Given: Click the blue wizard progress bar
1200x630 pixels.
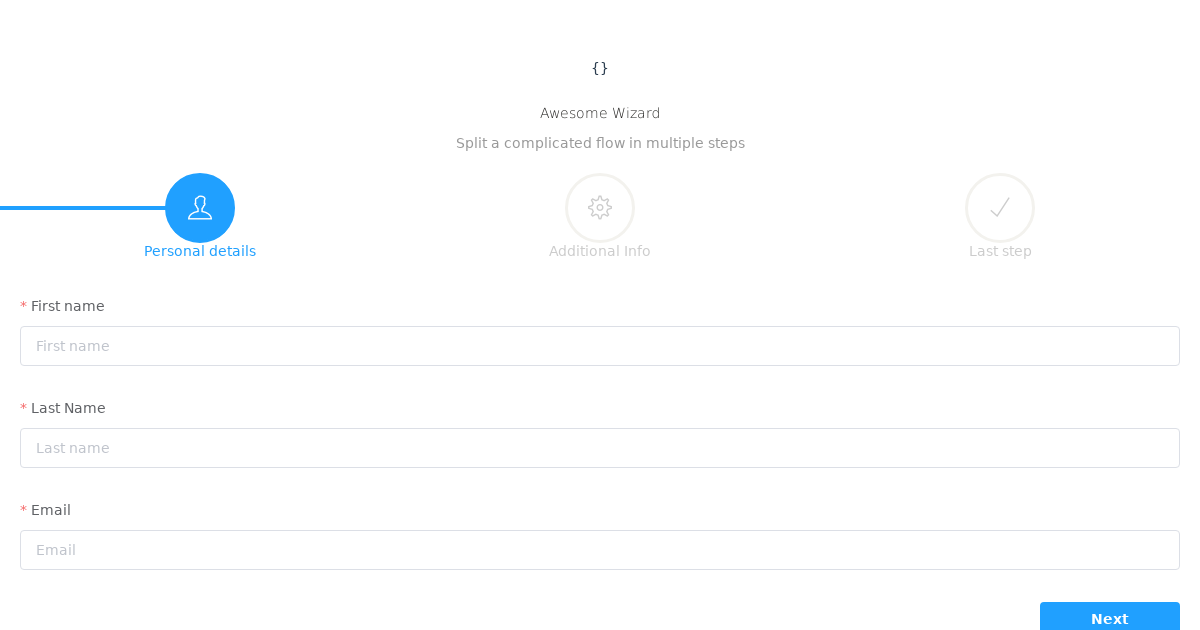Looking at the screenshot, I should pos(83,208).
